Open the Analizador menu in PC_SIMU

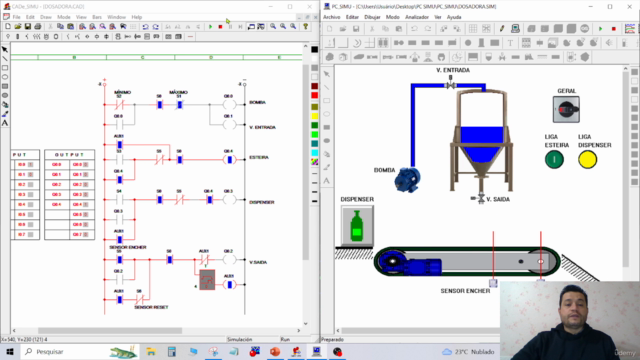[x=417, y=17]
